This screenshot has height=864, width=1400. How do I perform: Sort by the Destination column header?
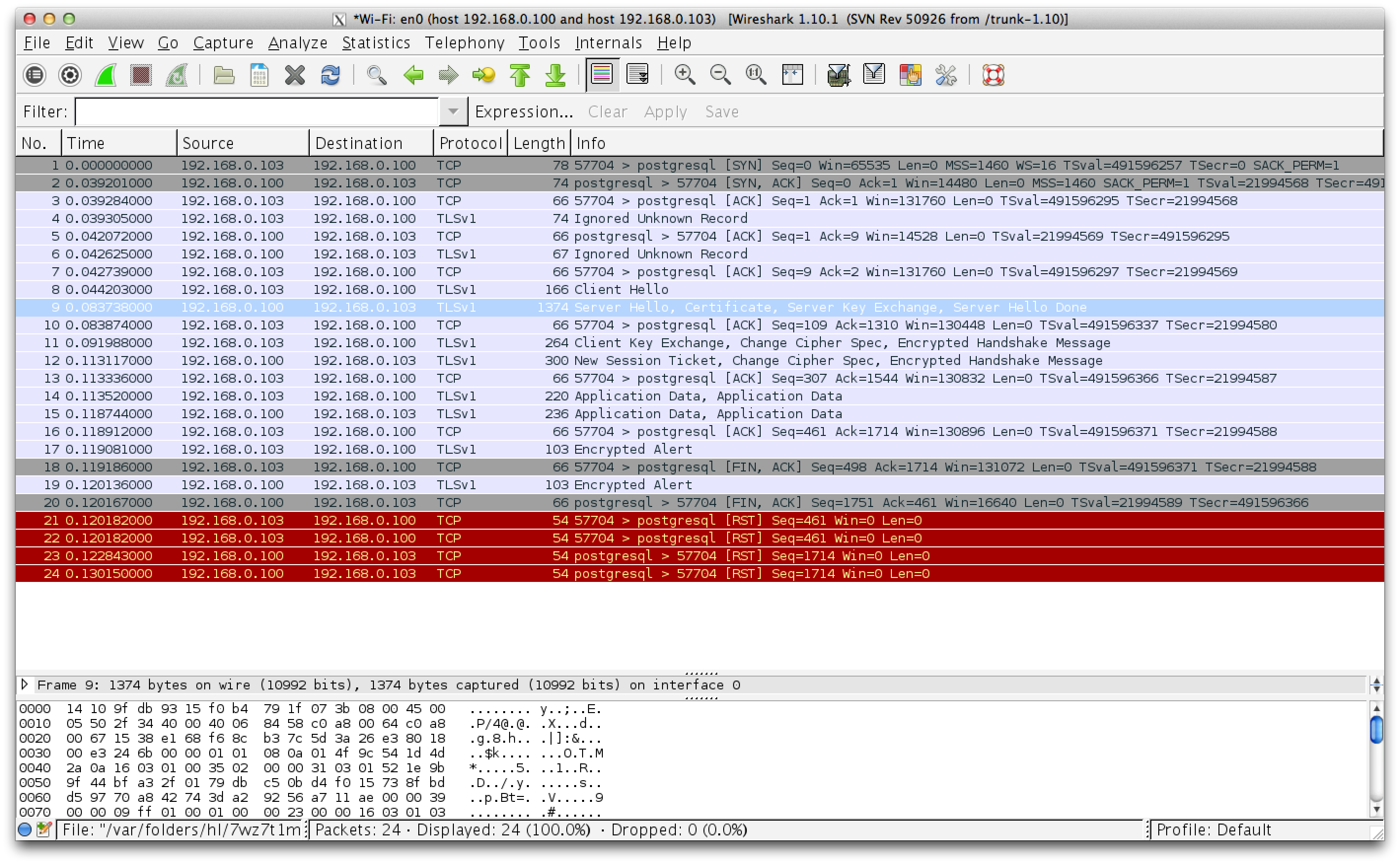coord(371,143)
